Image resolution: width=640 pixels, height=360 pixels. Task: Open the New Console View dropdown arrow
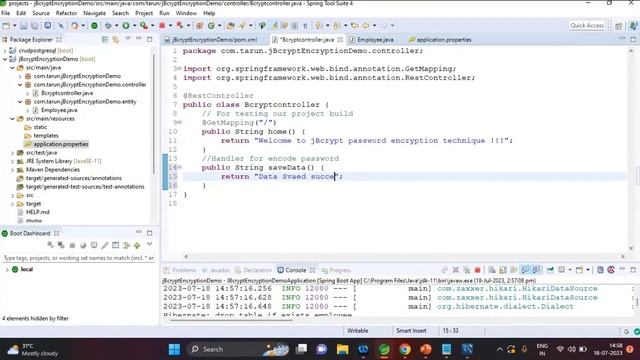[588, 270]
